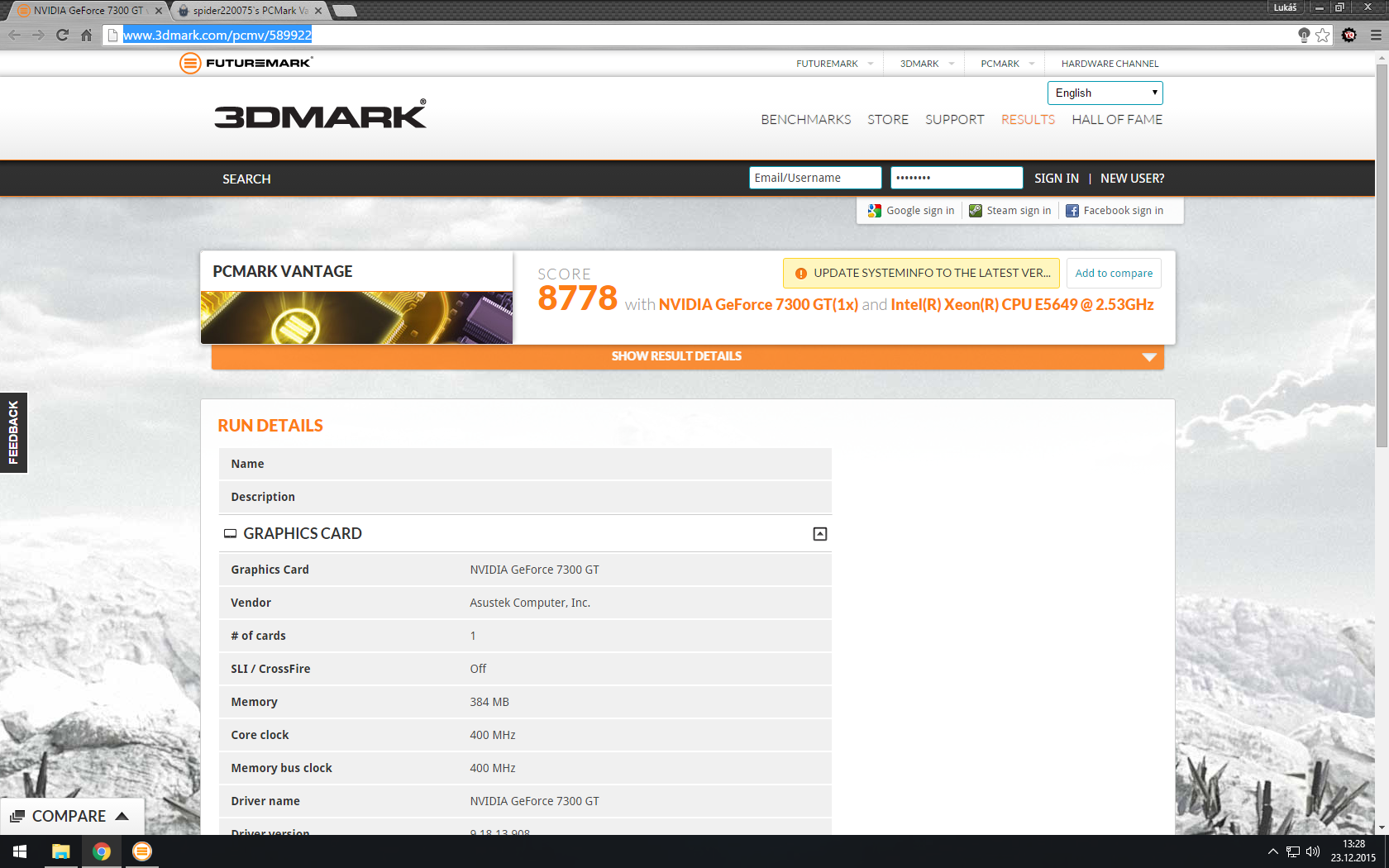
Task: Click the page vertical scrollbar
Action: [1382, 256]
